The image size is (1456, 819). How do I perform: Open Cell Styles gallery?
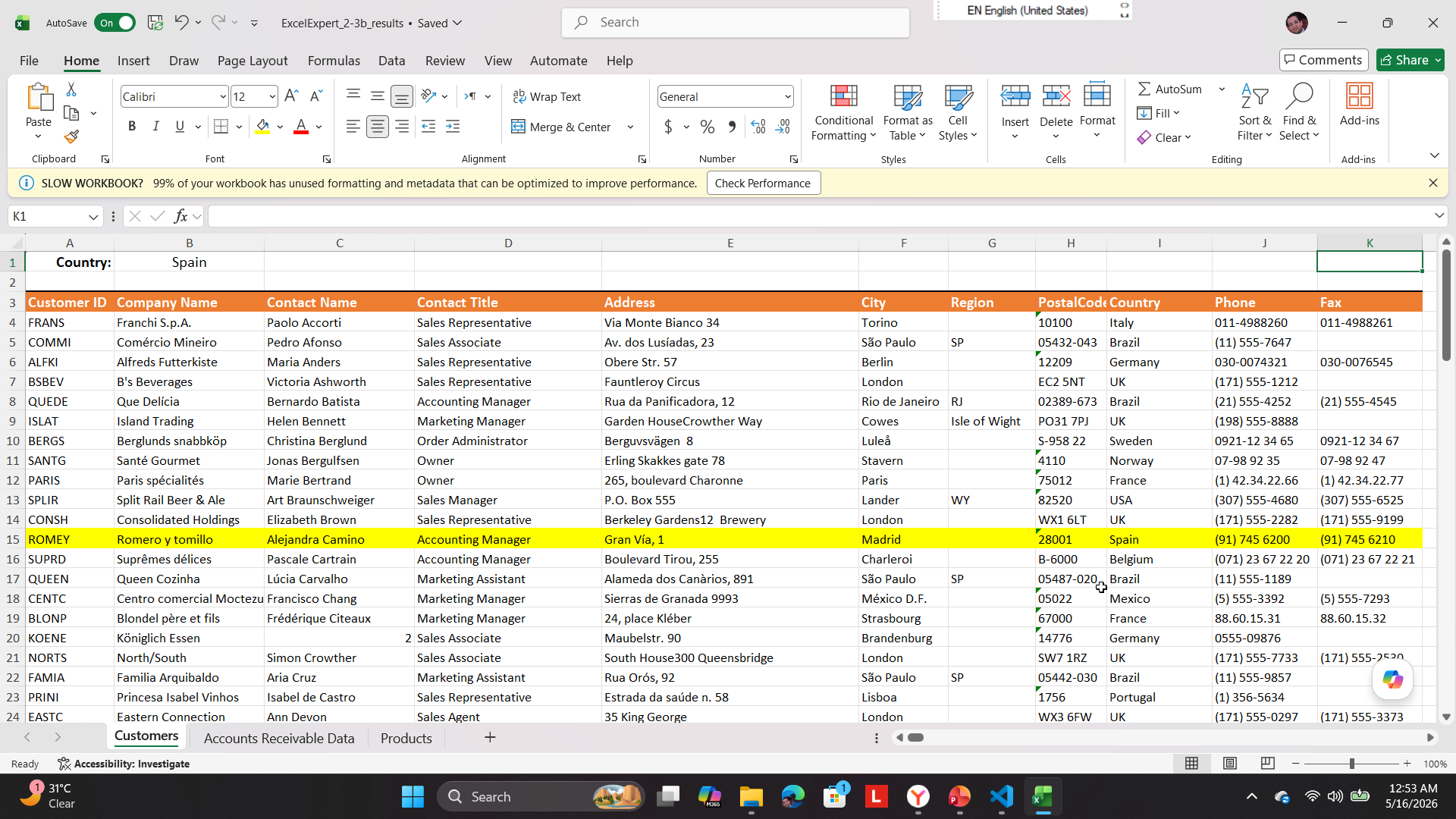(x=958, y=112)
